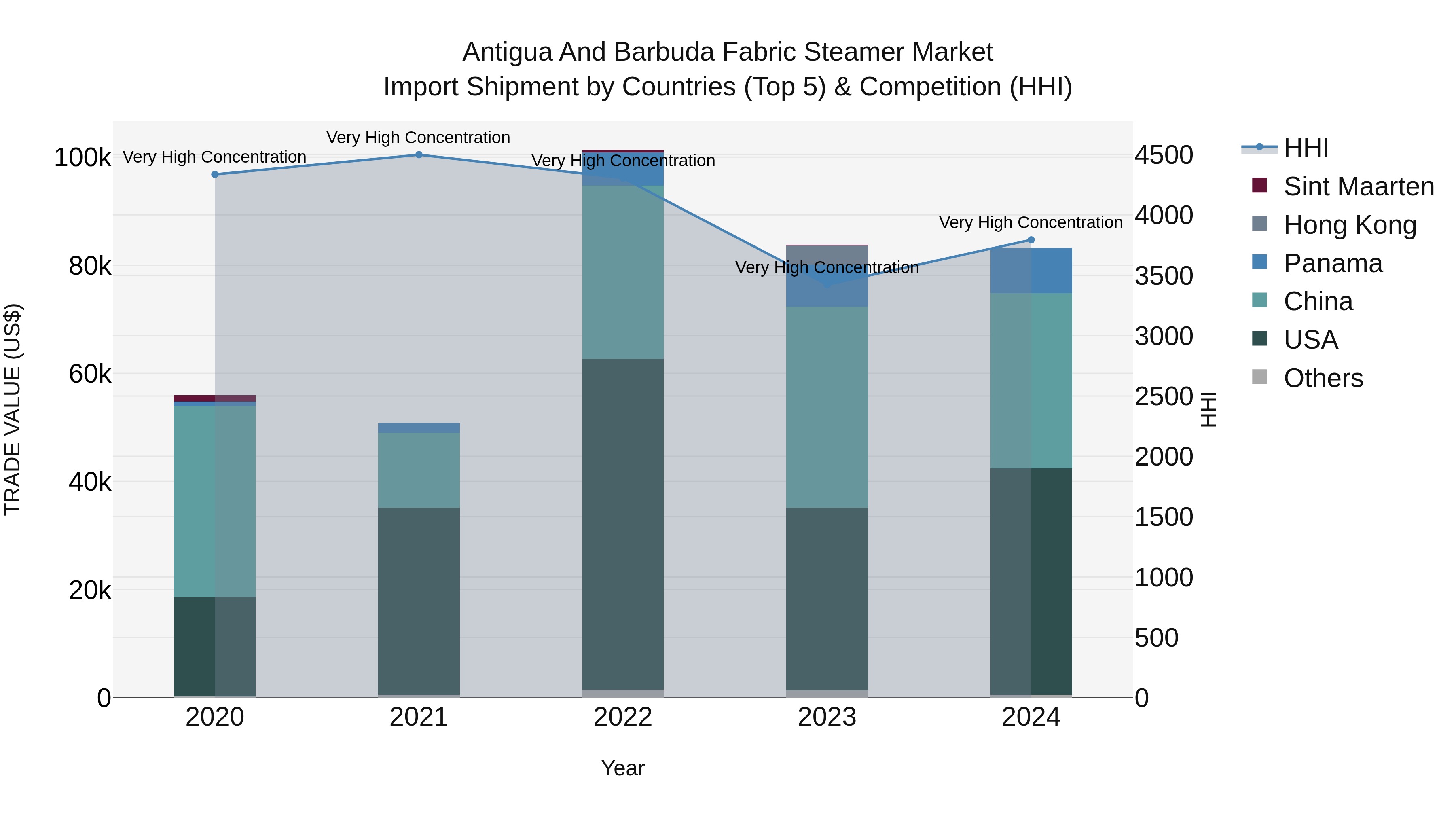Click the 4500 HHI axis tick label

pos(1164,155)
